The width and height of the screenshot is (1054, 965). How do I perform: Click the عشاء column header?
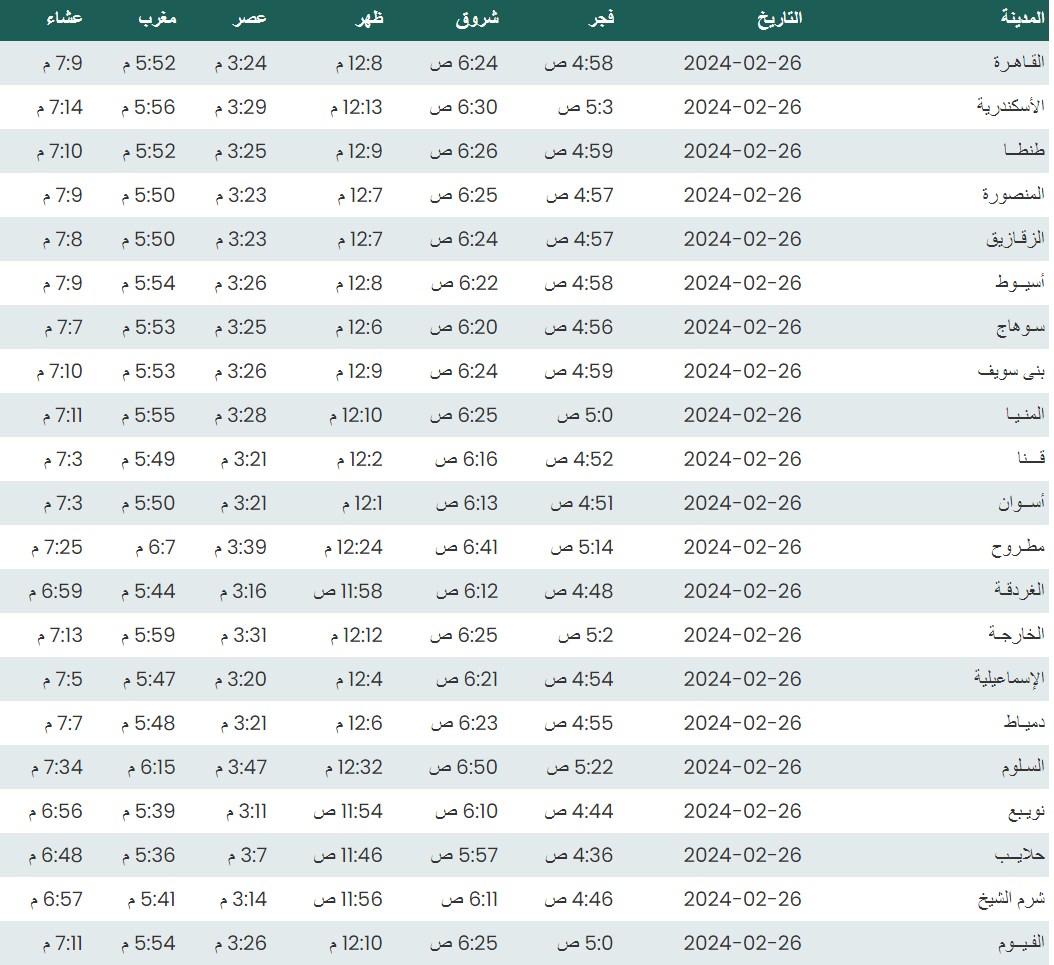[x=65, y=19]
